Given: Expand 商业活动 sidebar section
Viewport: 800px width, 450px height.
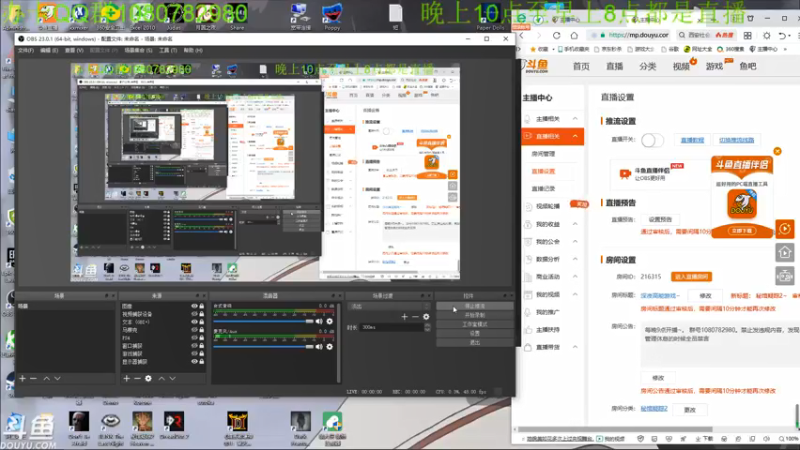Looking at the screenshot, I should [x=575, y=277].
